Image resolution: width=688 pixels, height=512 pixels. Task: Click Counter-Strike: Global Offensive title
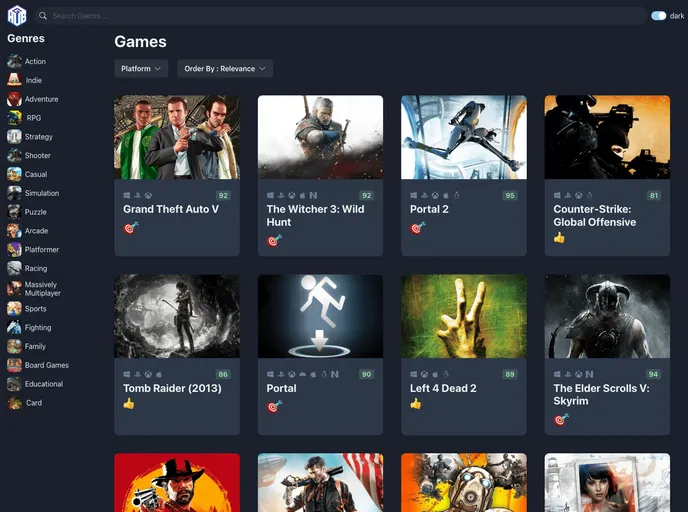(595, 215)
